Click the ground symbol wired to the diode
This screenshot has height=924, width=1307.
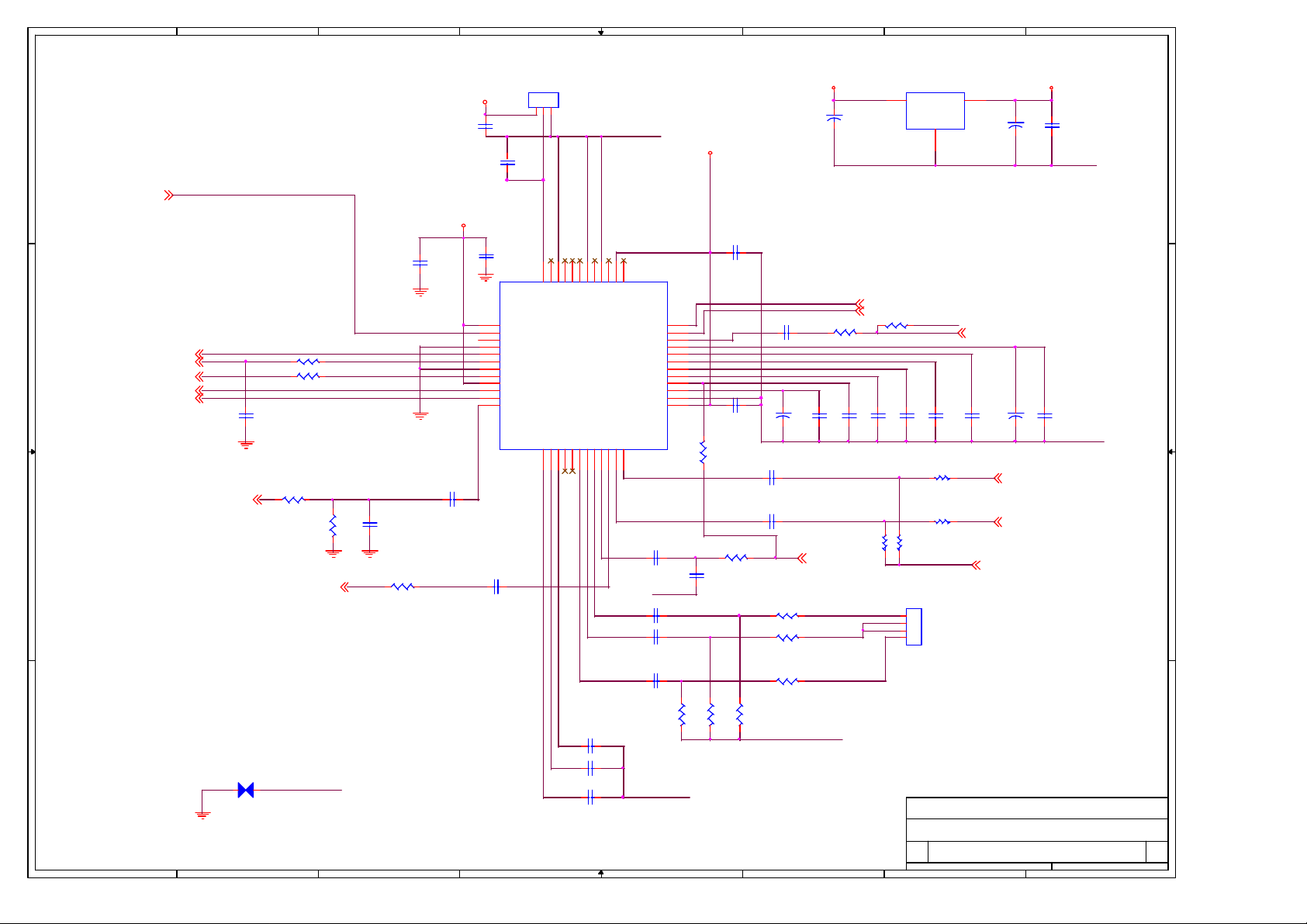(x=202, y=815)
